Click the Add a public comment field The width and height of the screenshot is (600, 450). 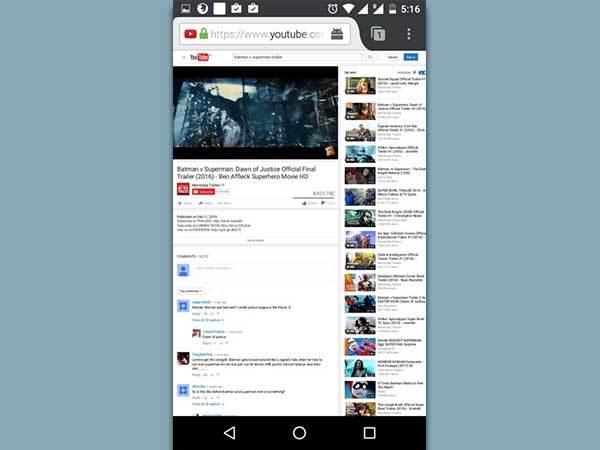[x=260, y=268]
